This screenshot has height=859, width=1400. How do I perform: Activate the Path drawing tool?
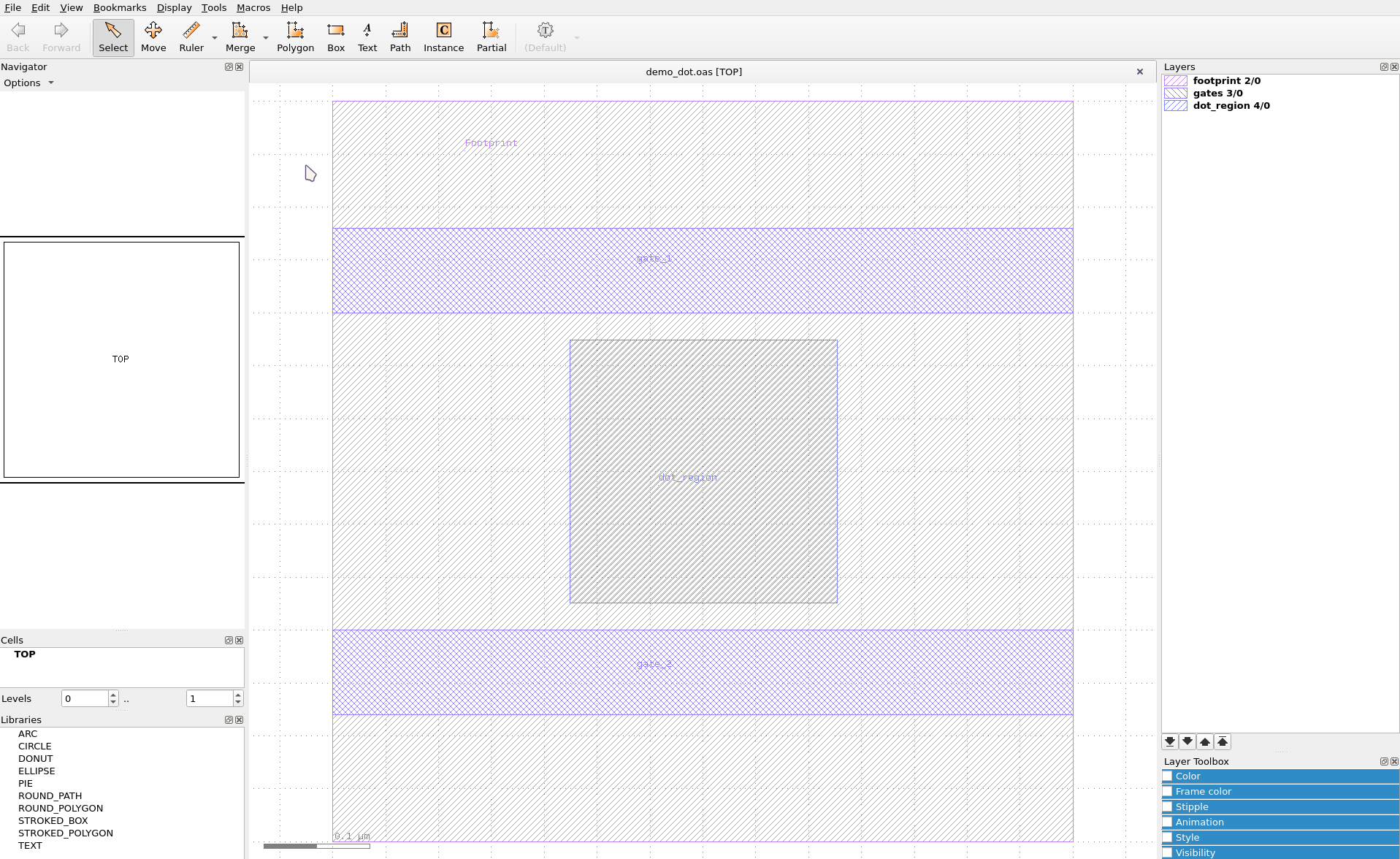point(400,36)
